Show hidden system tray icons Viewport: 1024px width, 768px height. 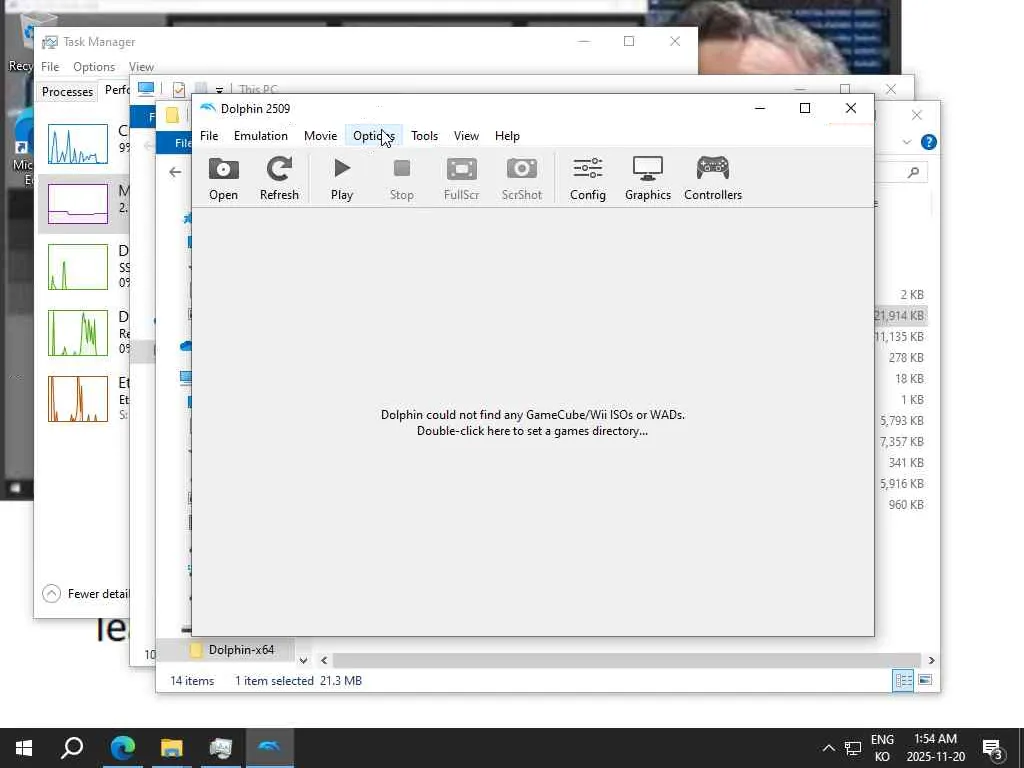(x=828, y=748)
